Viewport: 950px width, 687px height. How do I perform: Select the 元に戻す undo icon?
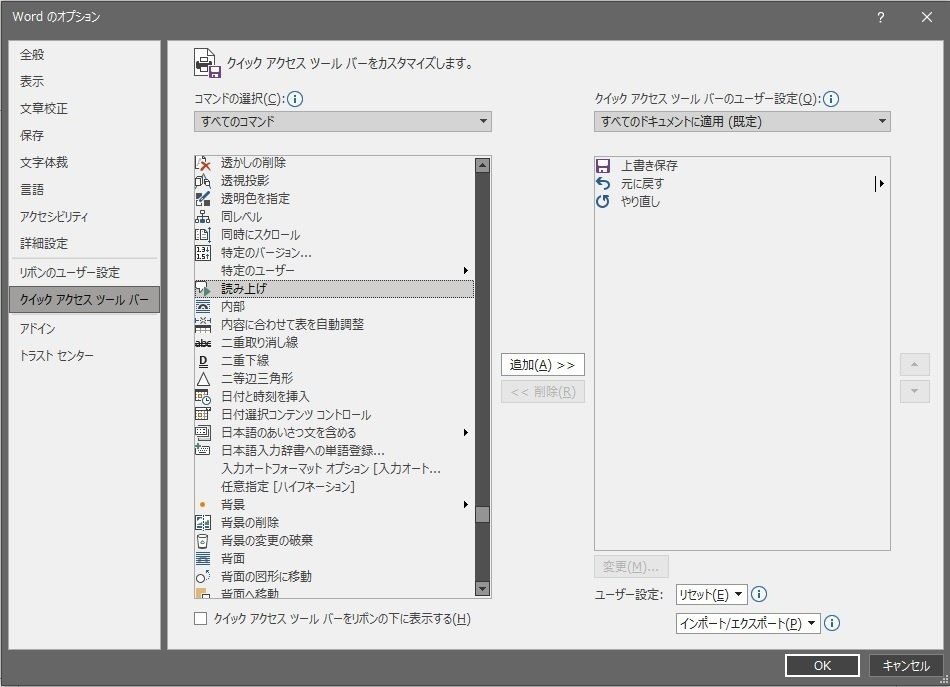(x=603, y=183)
